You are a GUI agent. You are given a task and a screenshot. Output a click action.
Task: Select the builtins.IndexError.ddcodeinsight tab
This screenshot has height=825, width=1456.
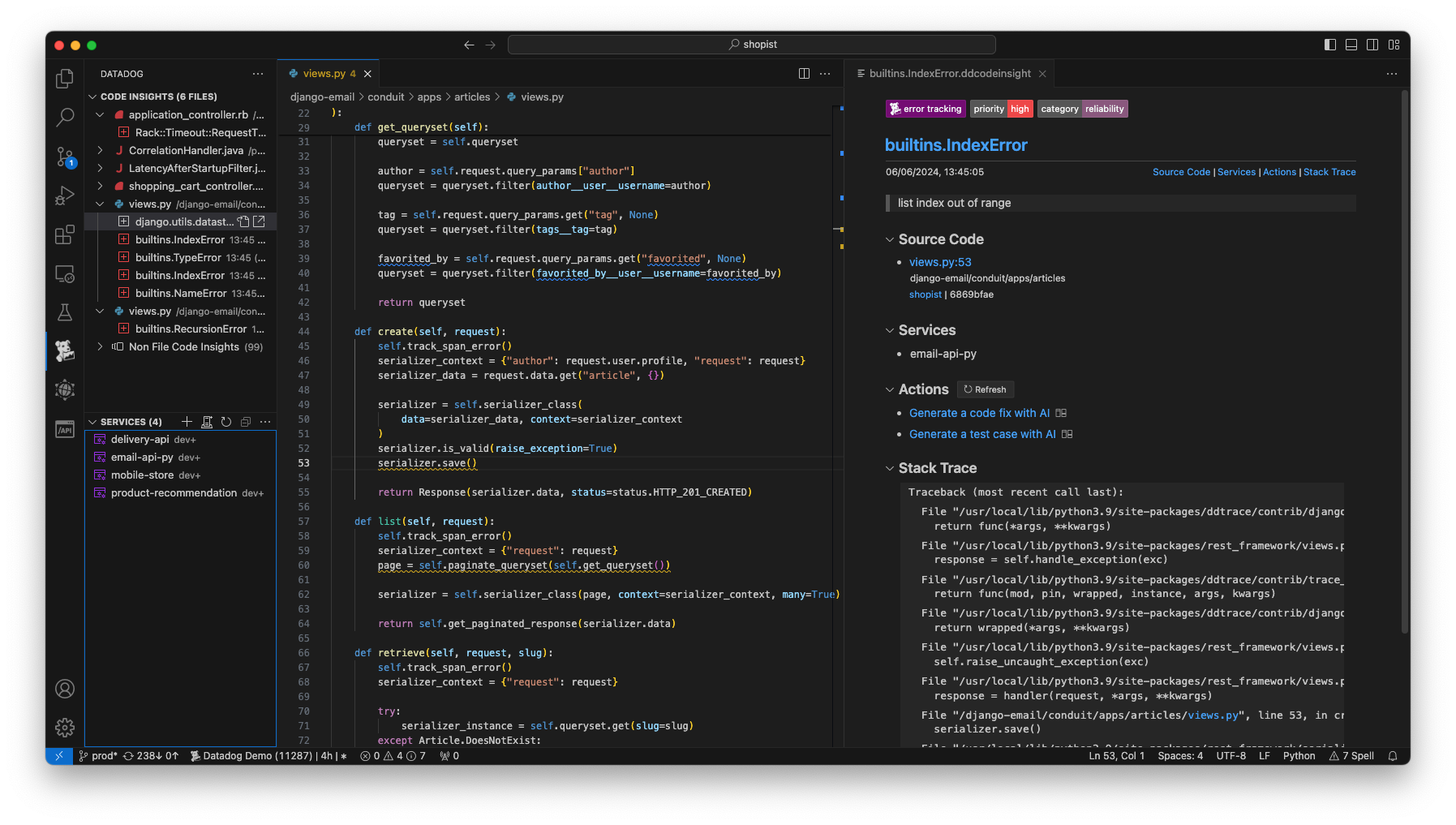[x=949, y=74]
